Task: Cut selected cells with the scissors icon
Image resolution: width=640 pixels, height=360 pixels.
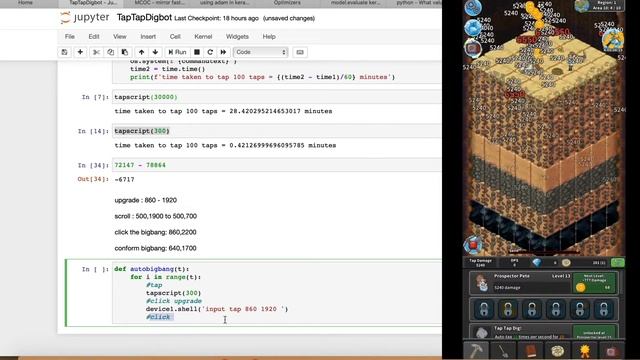Action: [96, 52]
